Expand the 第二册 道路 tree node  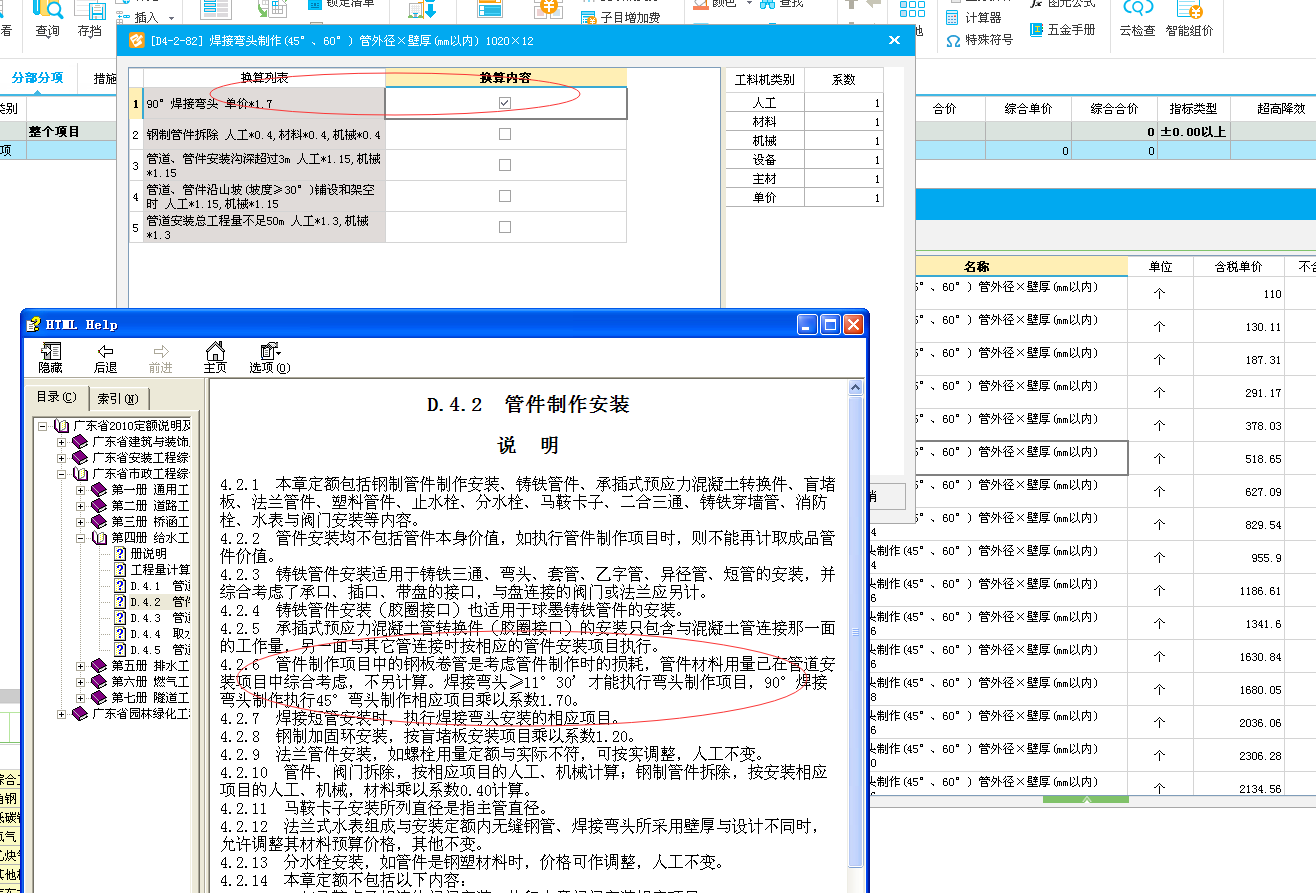pos(81,506)
